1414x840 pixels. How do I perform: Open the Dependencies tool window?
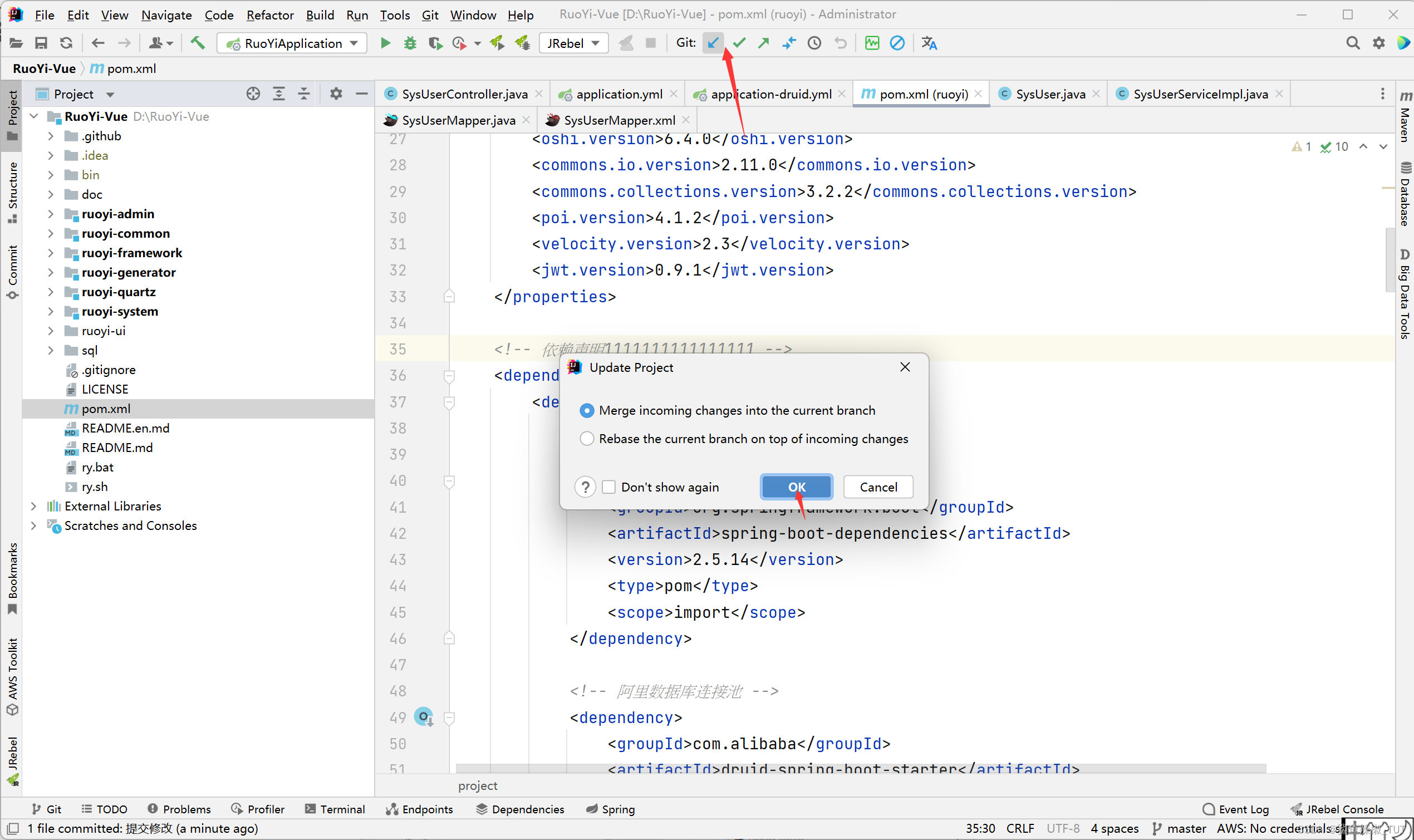[520, 809]
